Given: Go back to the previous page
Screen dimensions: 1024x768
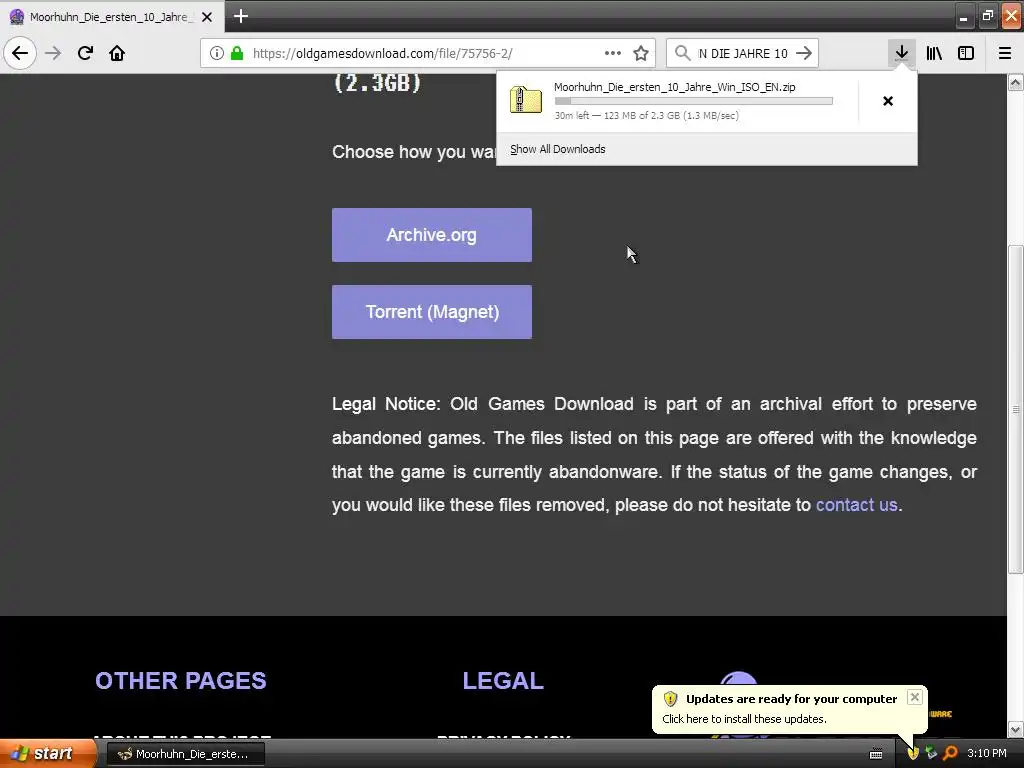Looking at the screenshot, I should pyautogui.click(x=20, y=53).
